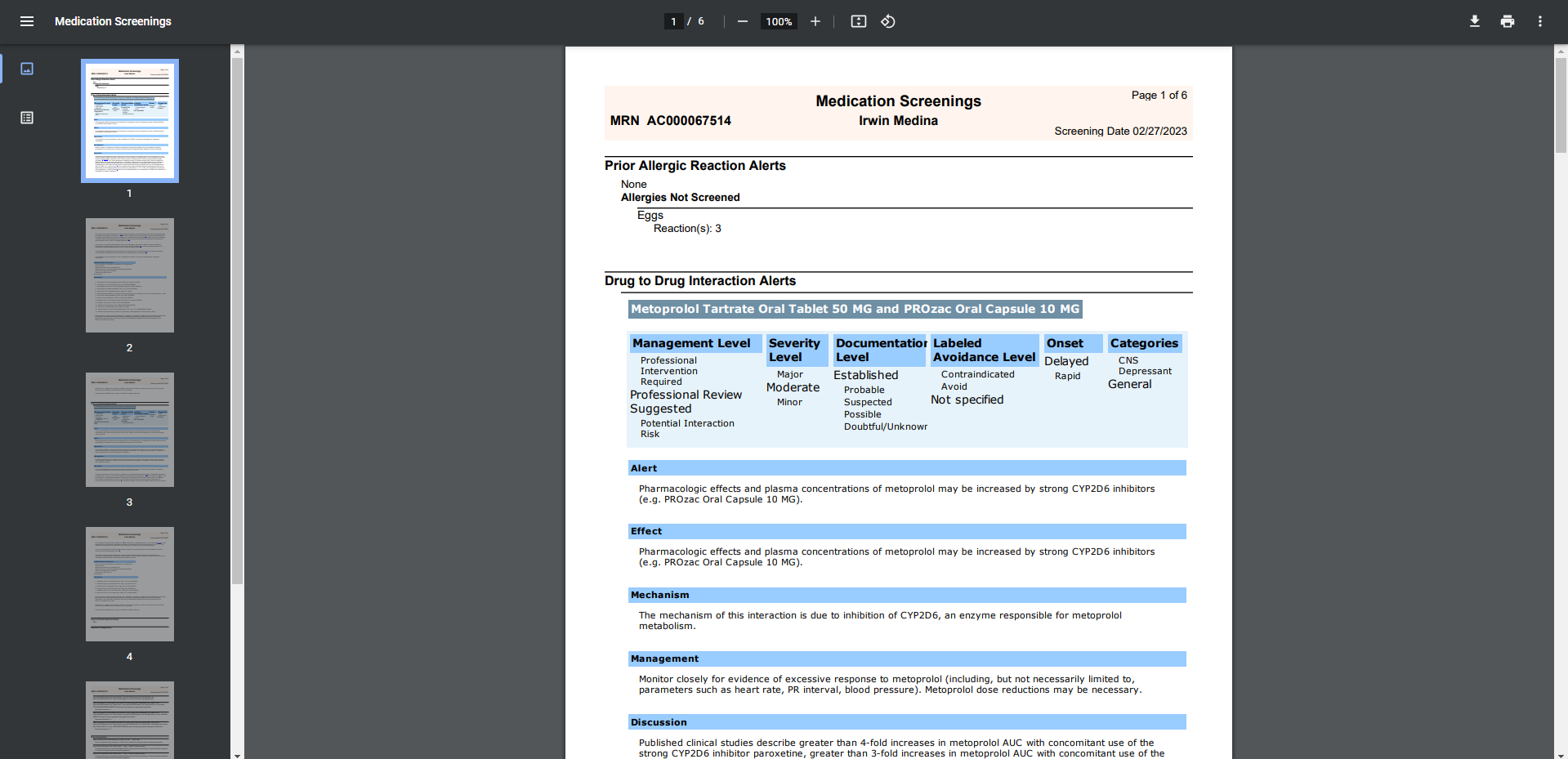The height and width of the screenshot is (759, 1568).
Task: Click the zoom in plus icon
Action: 815,21
